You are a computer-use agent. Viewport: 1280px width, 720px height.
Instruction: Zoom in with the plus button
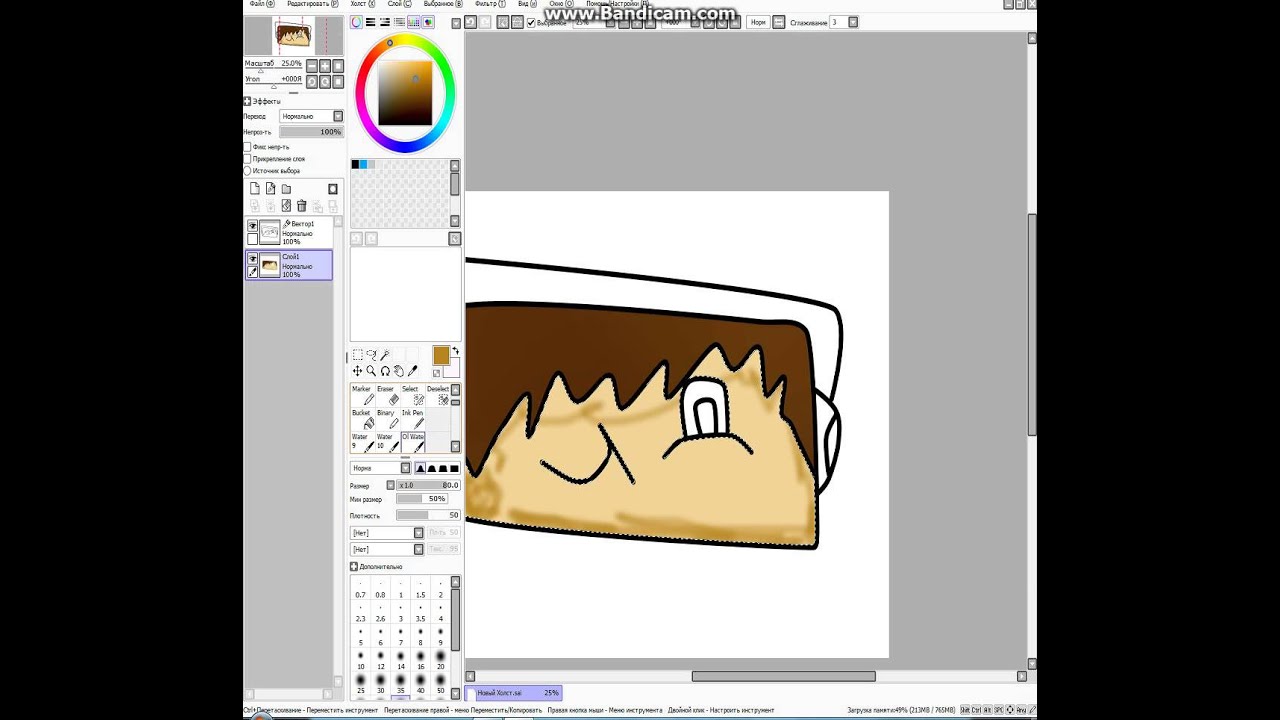coord(324,66)
